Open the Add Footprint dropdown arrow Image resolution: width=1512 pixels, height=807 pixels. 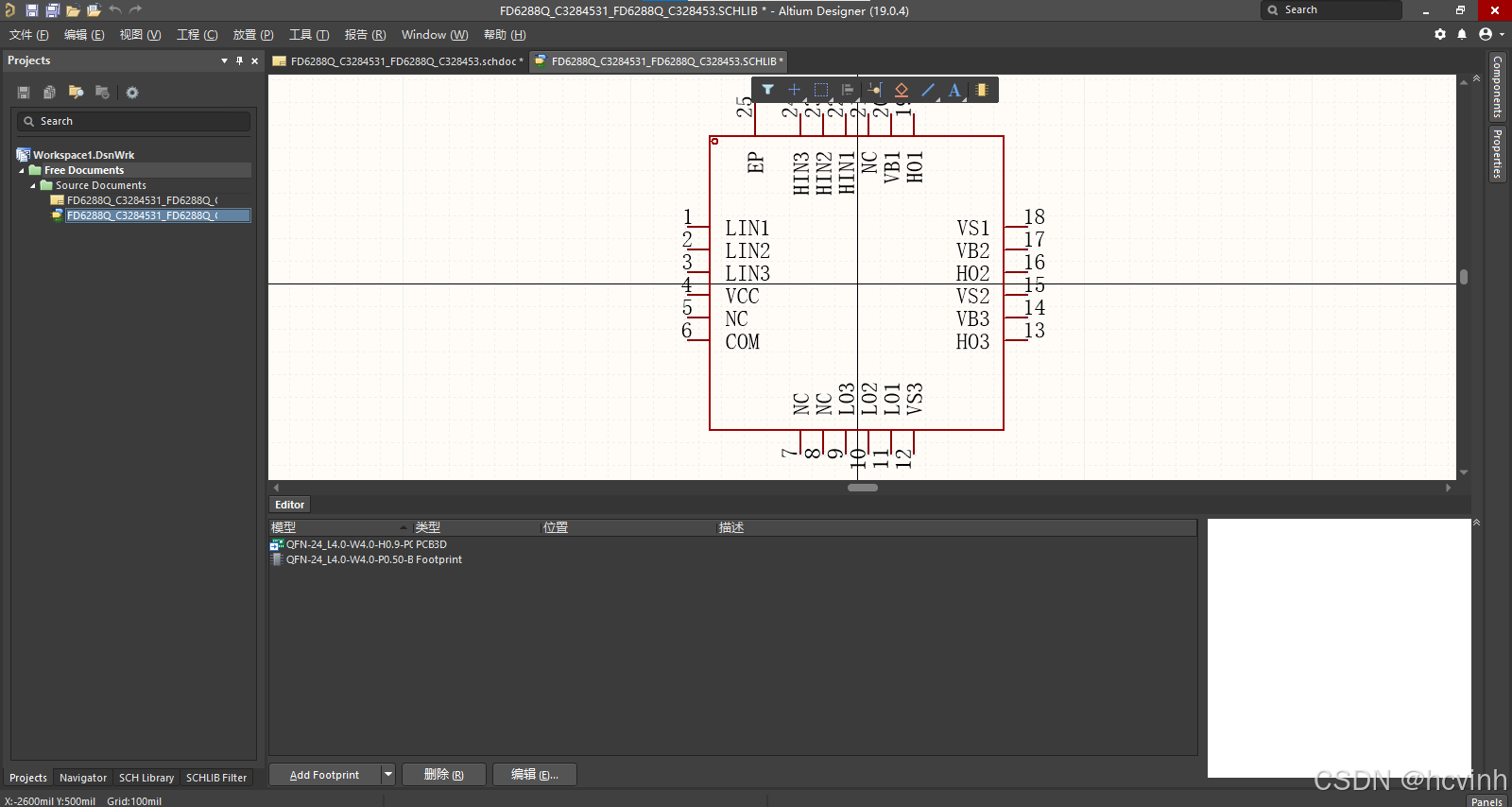point(387,774)
